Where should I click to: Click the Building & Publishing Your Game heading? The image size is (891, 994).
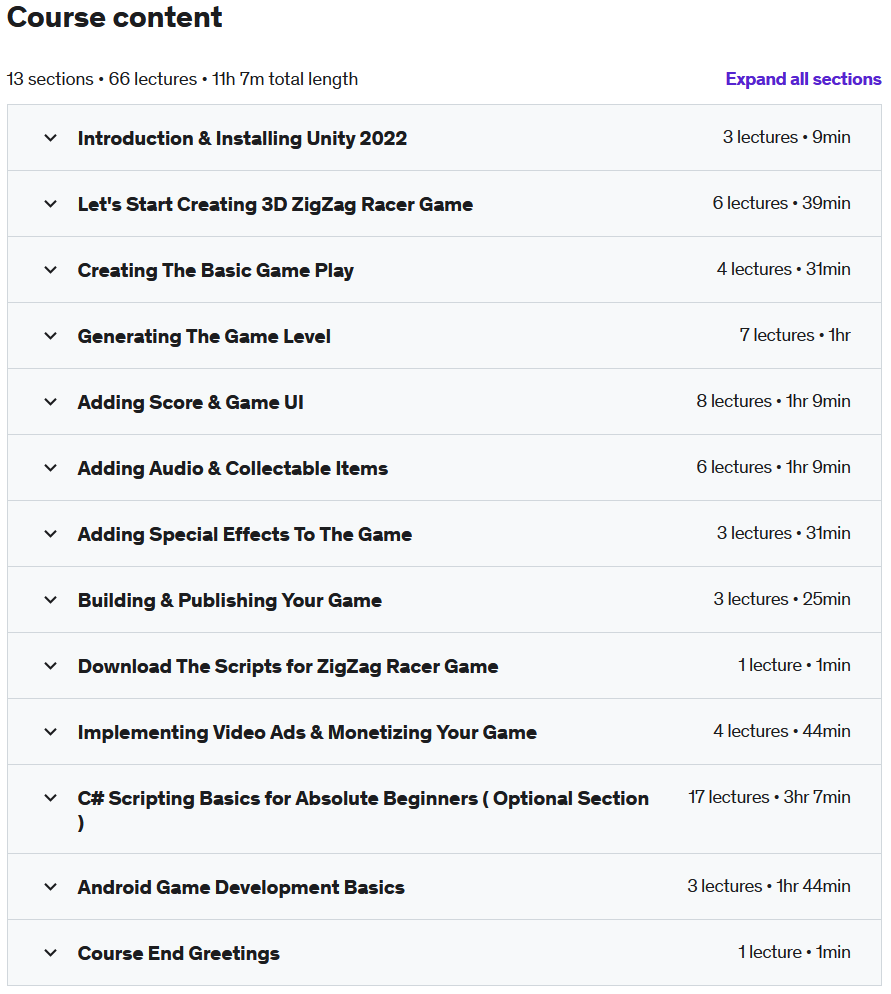coord(229,600)
